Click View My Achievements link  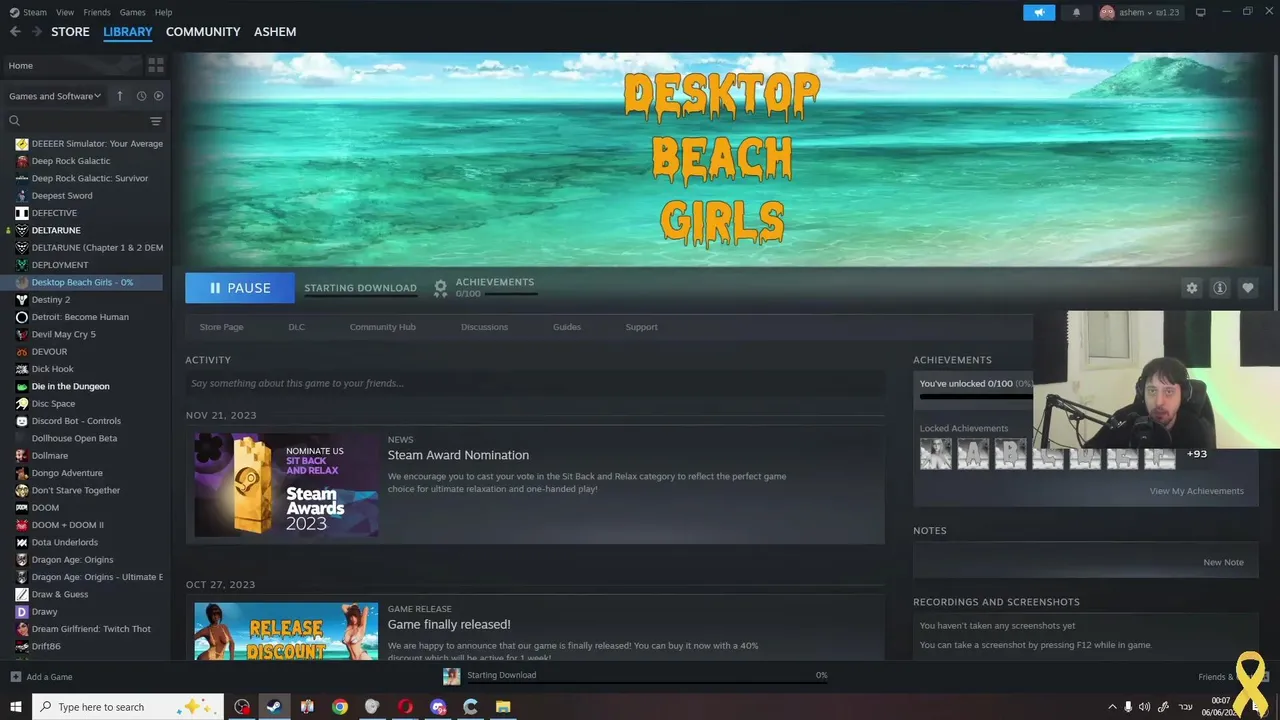1196,491
